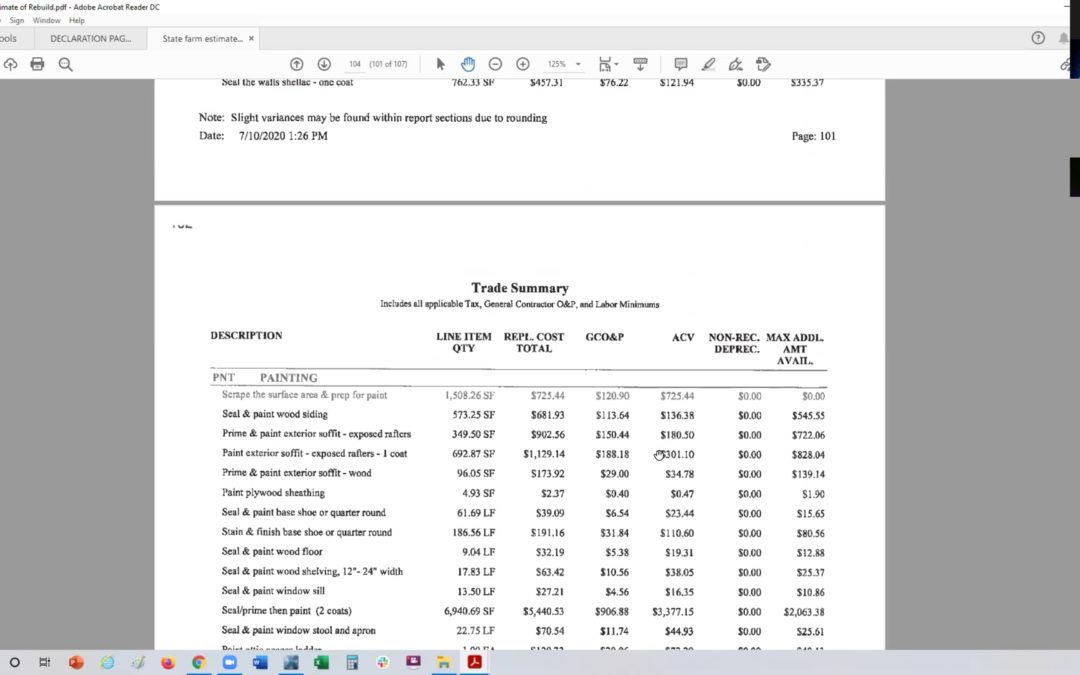1080x675 pixels.
Task: Open the Help menu
Action: (x=77, y=20)
